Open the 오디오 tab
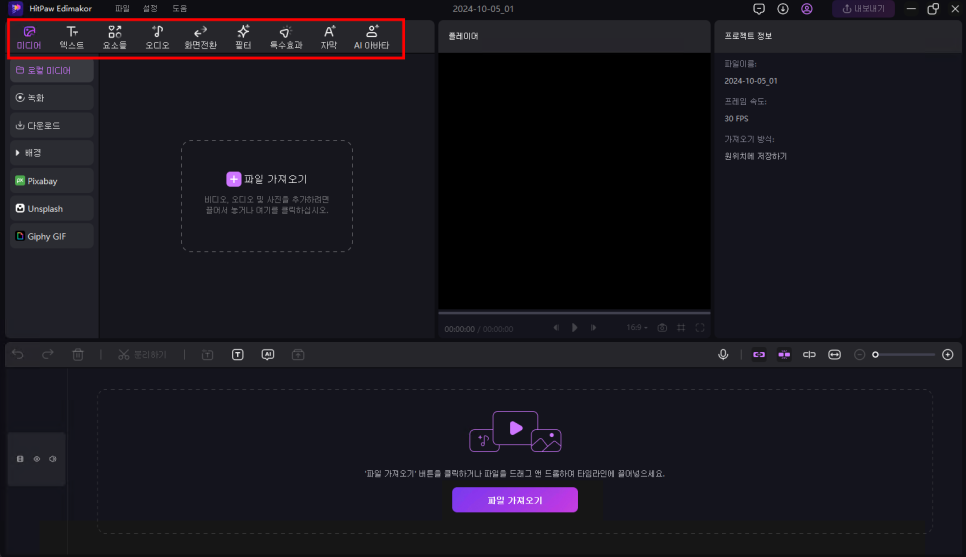Viewport: 966px width, 557px height. pos(158,38)
